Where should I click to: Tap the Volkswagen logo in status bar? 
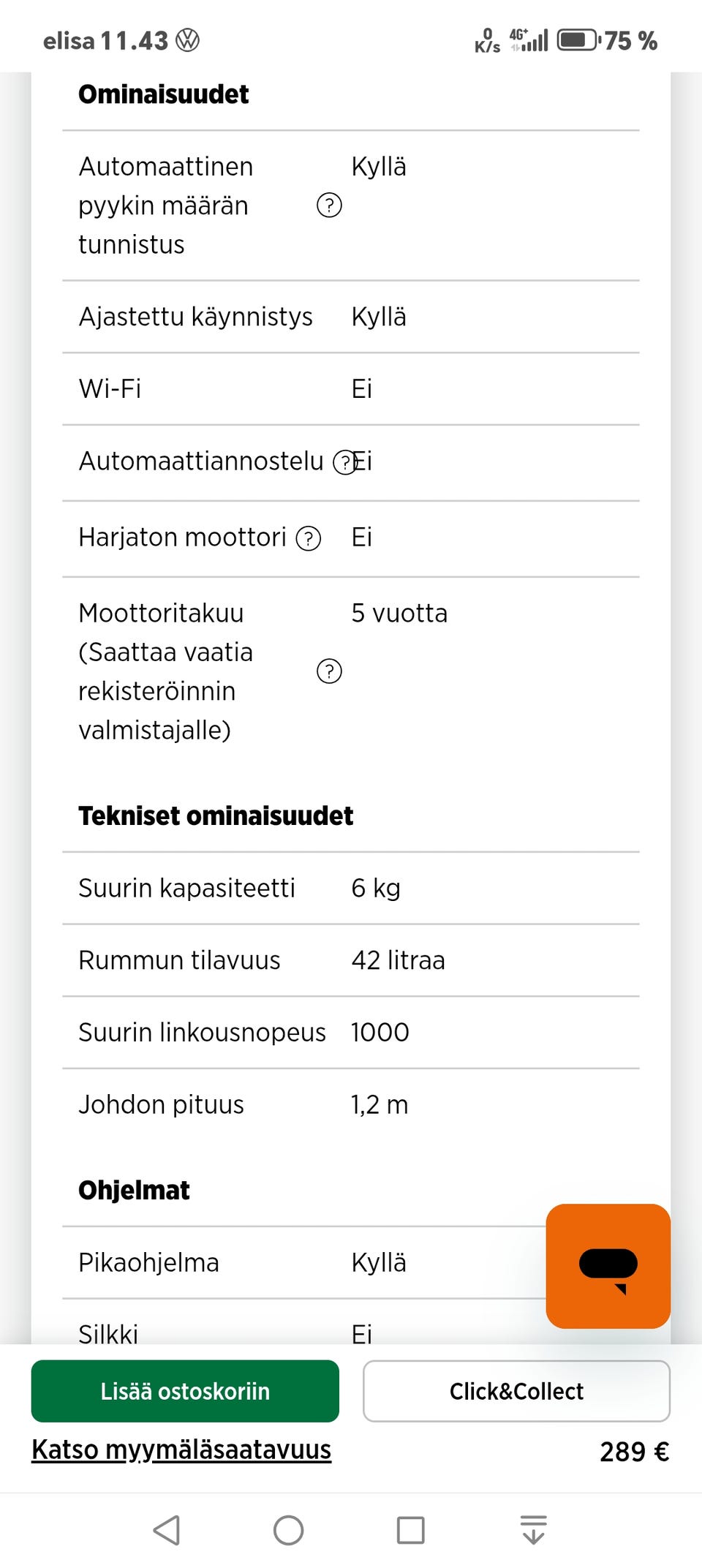pos(186,41)
